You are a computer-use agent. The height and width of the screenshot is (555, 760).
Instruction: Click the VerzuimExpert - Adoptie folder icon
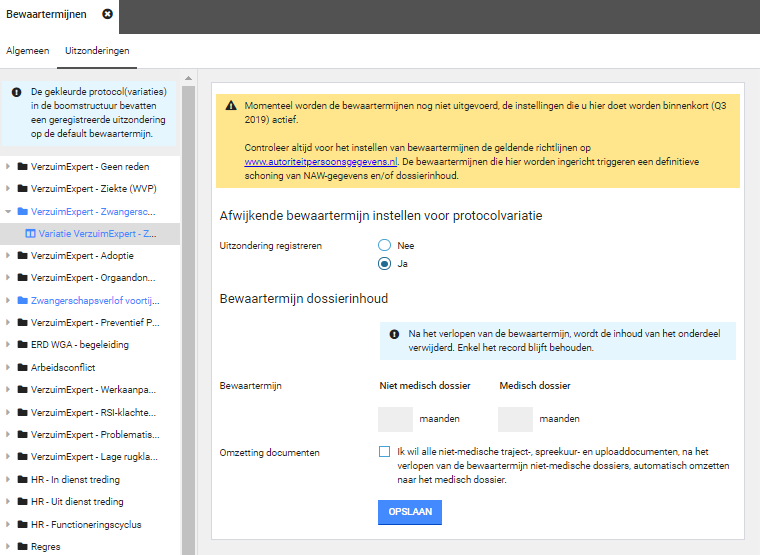tap(22, 255)
